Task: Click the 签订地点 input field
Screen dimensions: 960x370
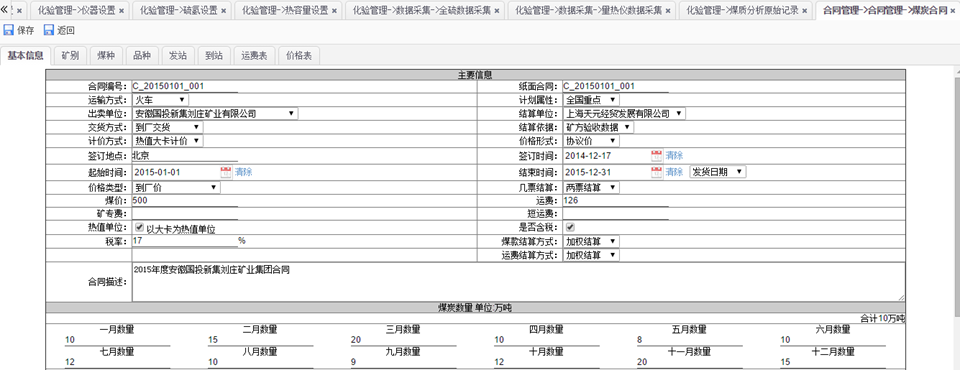Action: tap(185, 156)
